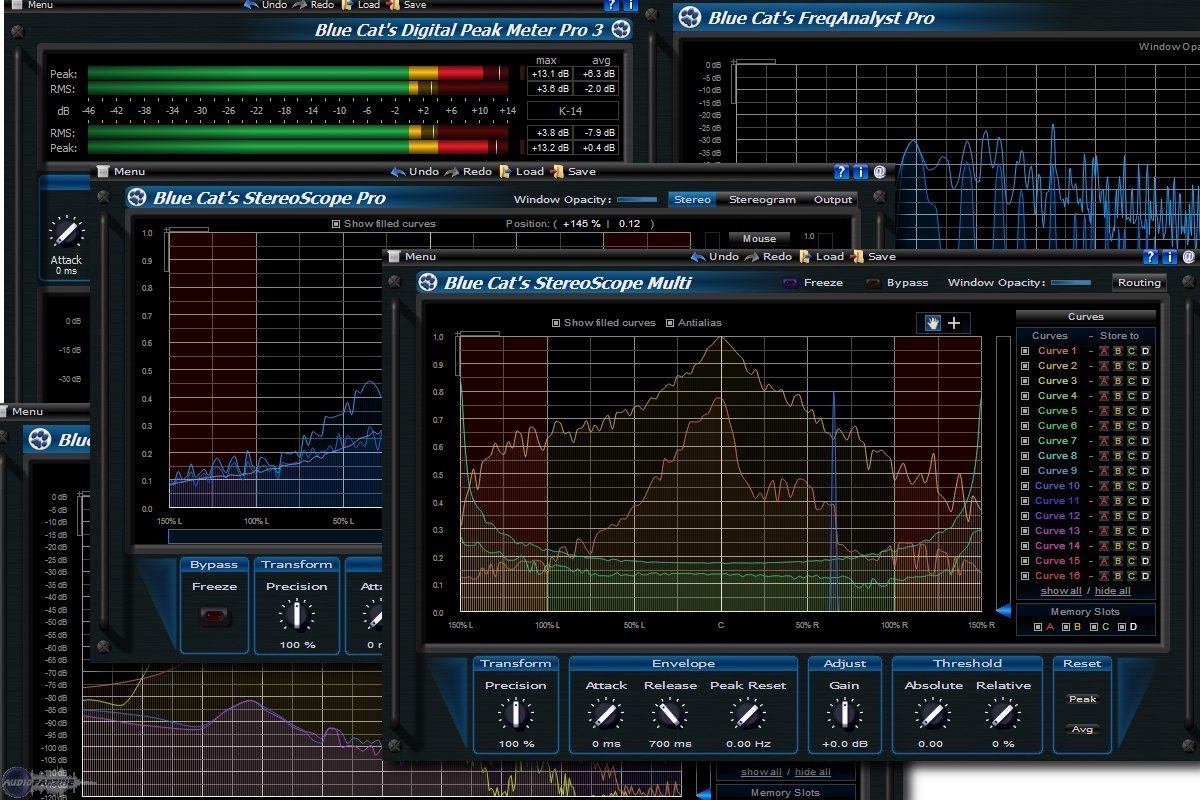Open the Mouse dropdown in StereoScope Pro
Screen dimensions: 1200x800
pyautogui.click(x=759, y=239)
